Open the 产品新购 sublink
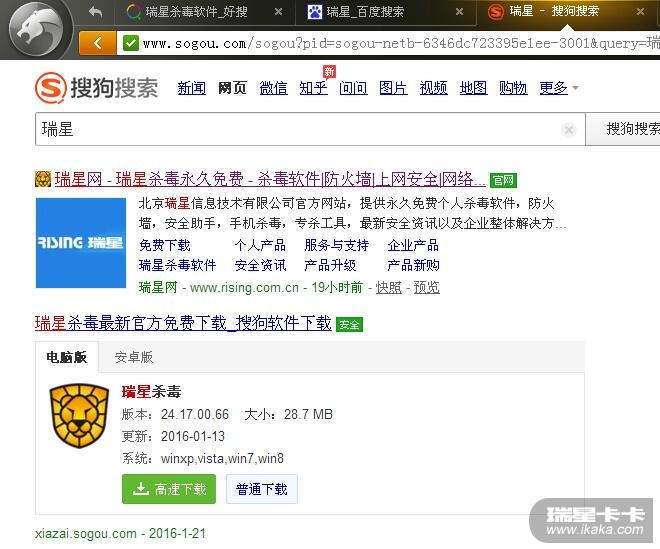The height and width of the screenshot is (549, 660). 413,265
